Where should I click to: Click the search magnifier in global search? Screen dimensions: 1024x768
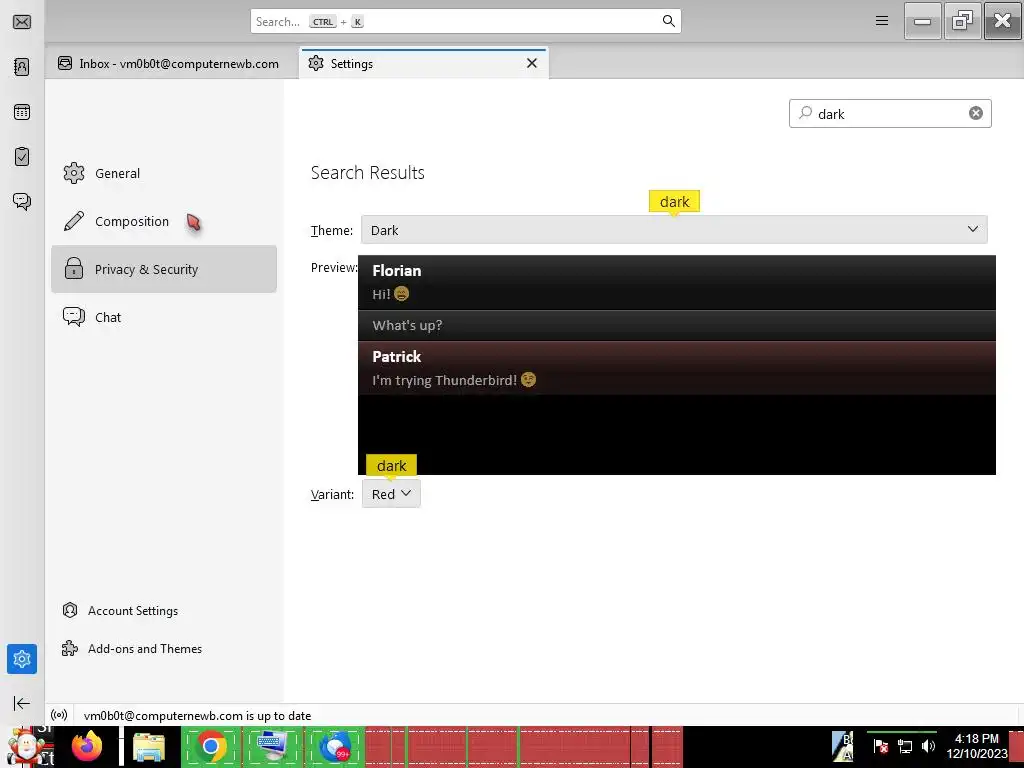tap(669, 21)
